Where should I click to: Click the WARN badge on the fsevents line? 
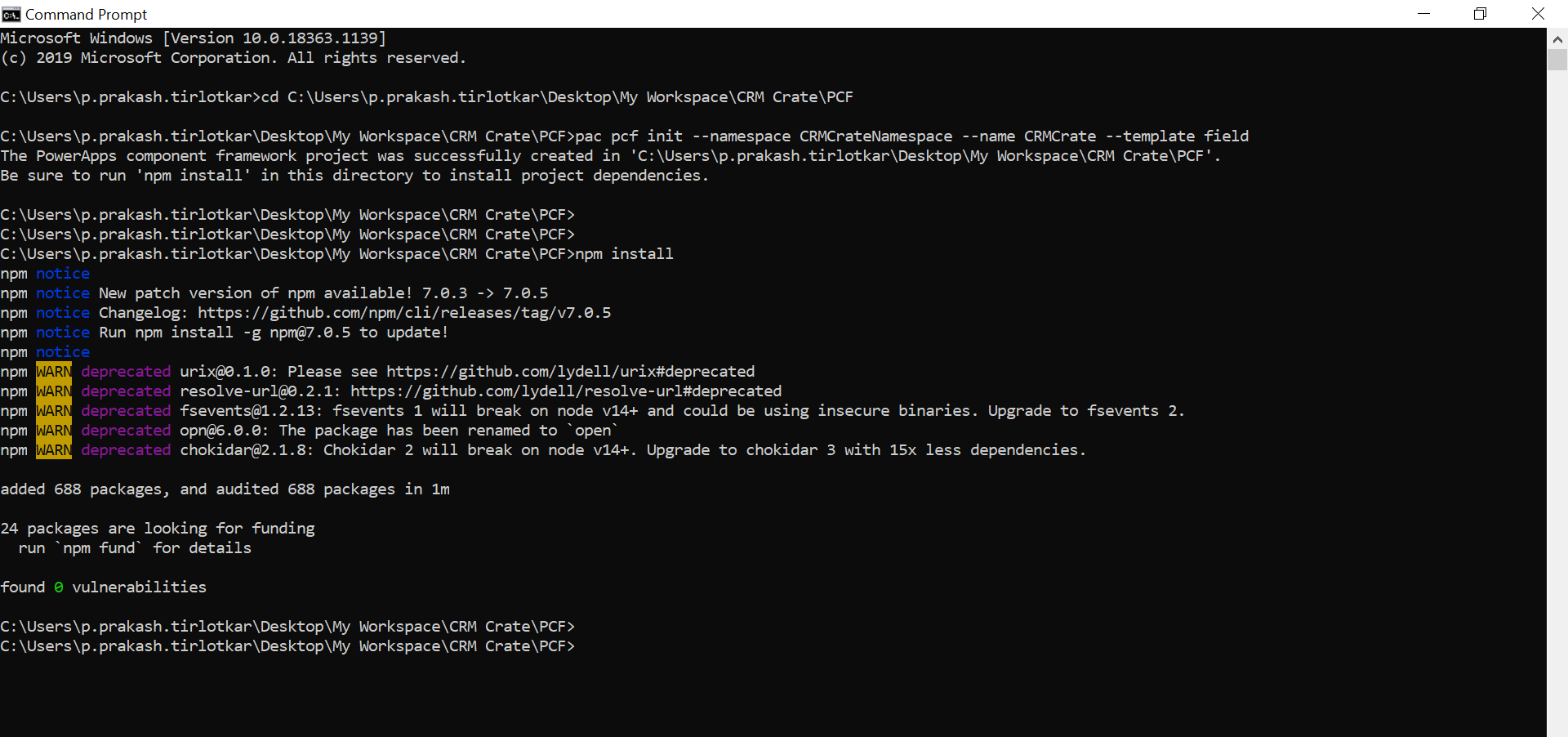click(x=54, y=411)
